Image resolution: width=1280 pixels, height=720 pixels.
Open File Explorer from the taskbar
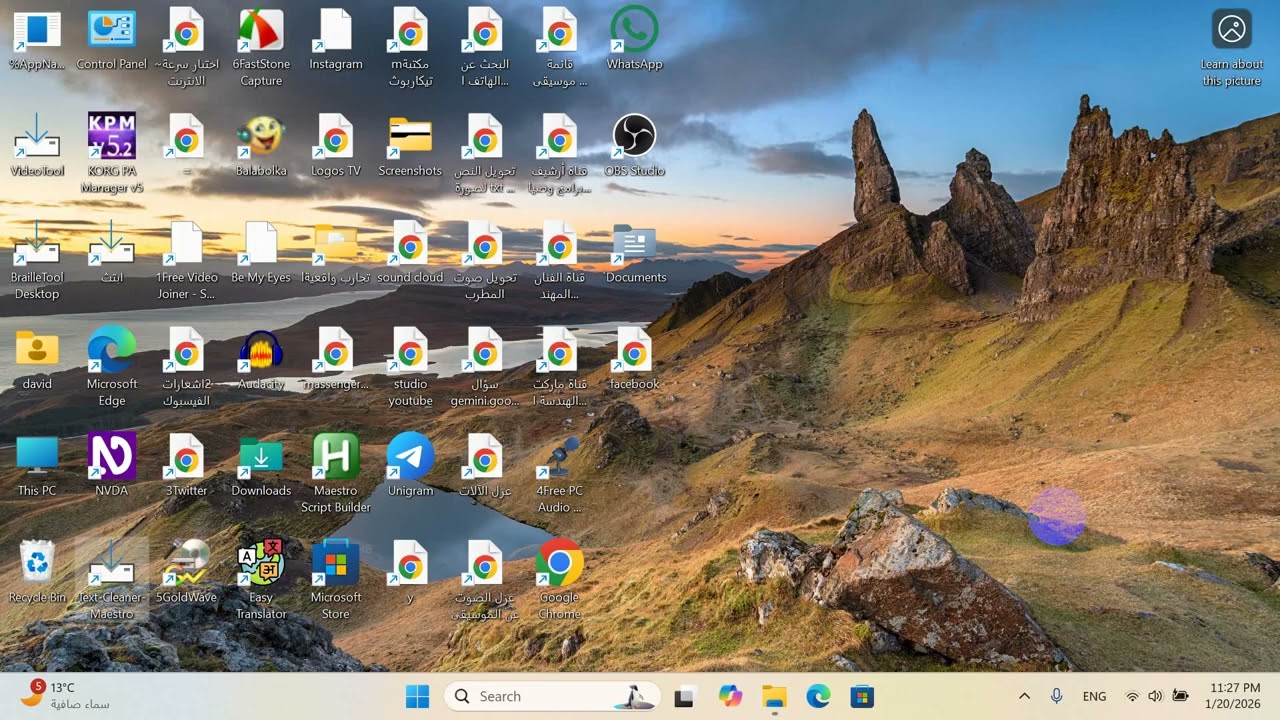[775, 696]
